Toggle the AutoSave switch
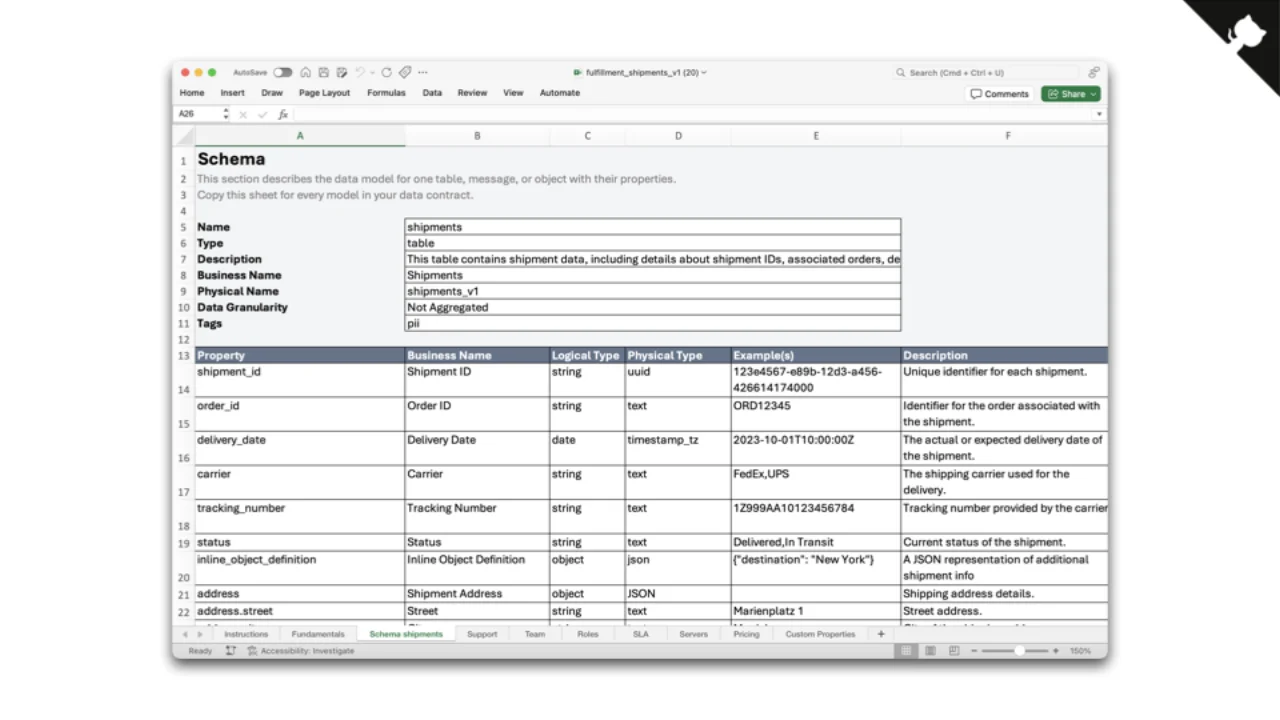 point(283,72)
